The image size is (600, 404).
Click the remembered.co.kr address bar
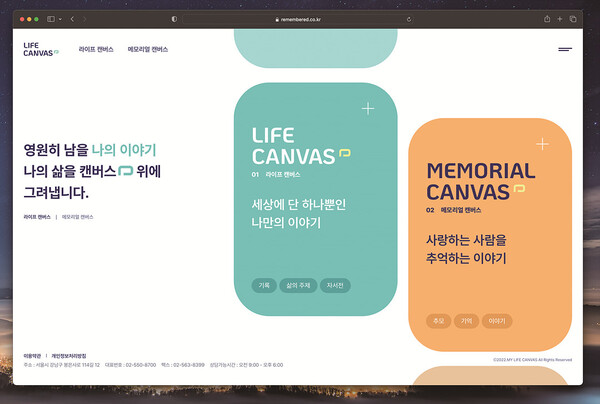tap(300, 19)
